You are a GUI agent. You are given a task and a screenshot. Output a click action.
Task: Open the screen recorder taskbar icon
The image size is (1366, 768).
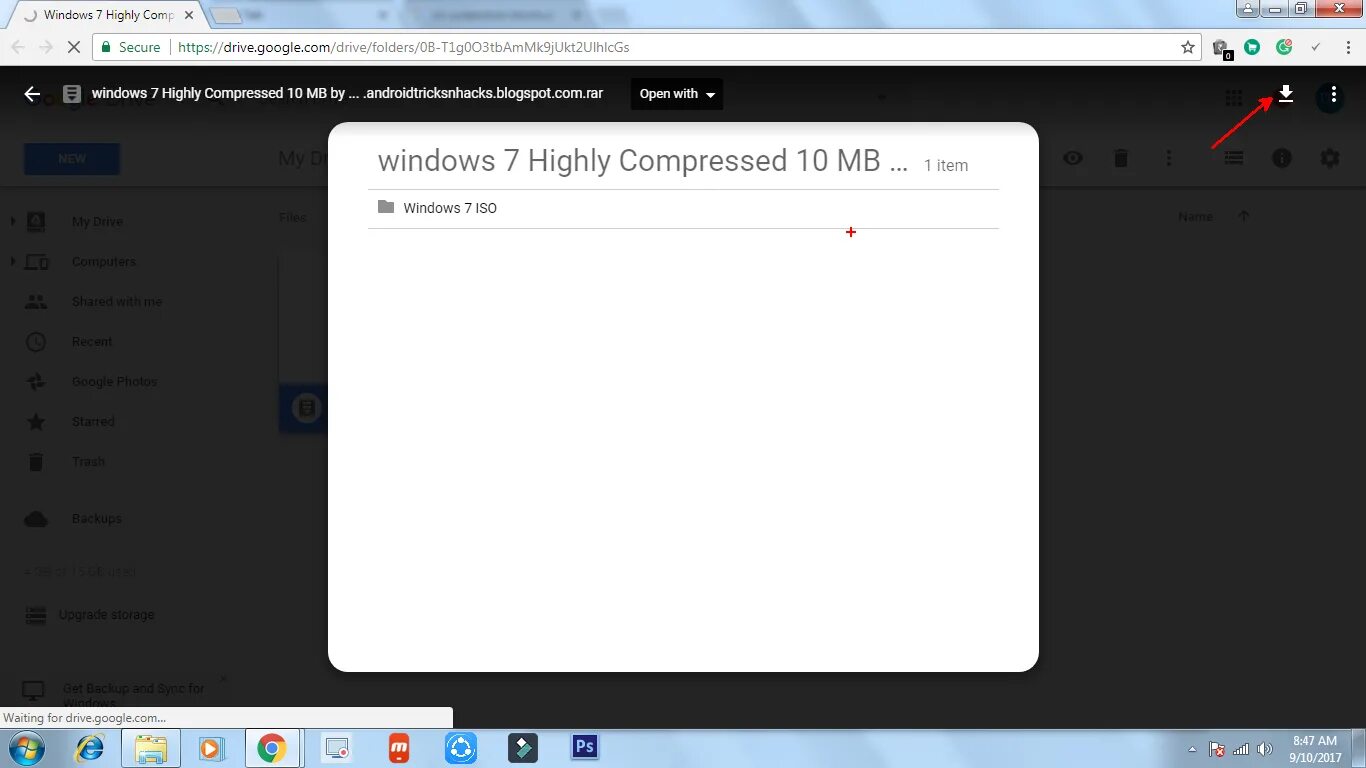coord(337,748)
